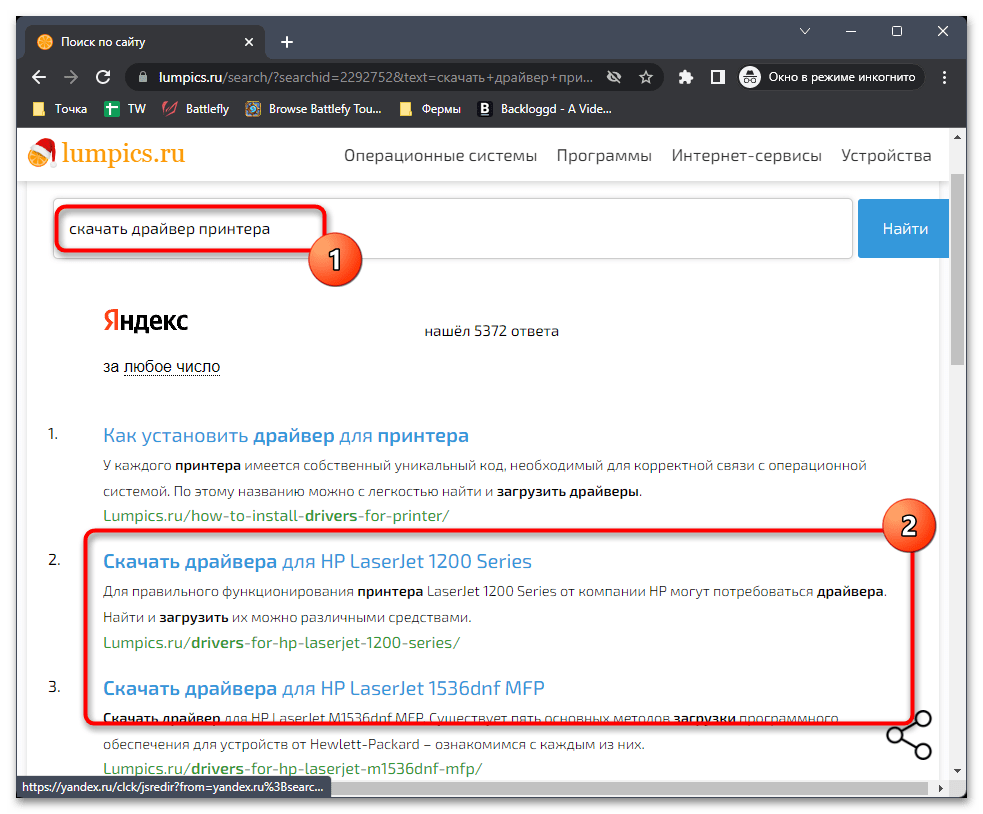Open new tab with plus button
Viewport: 983px width, 814px height.
[287, 42]
